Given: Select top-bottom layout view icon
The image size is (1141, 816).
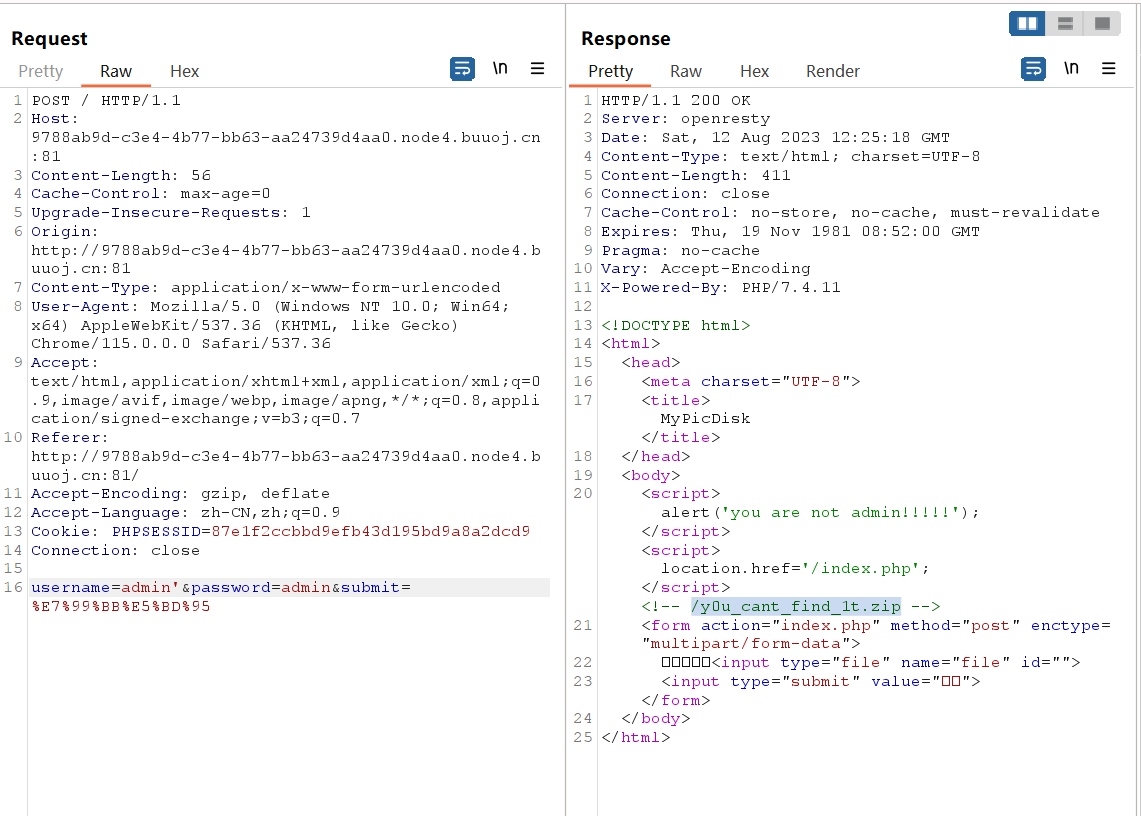Looking at the screenshot, I should point(1065,24).
